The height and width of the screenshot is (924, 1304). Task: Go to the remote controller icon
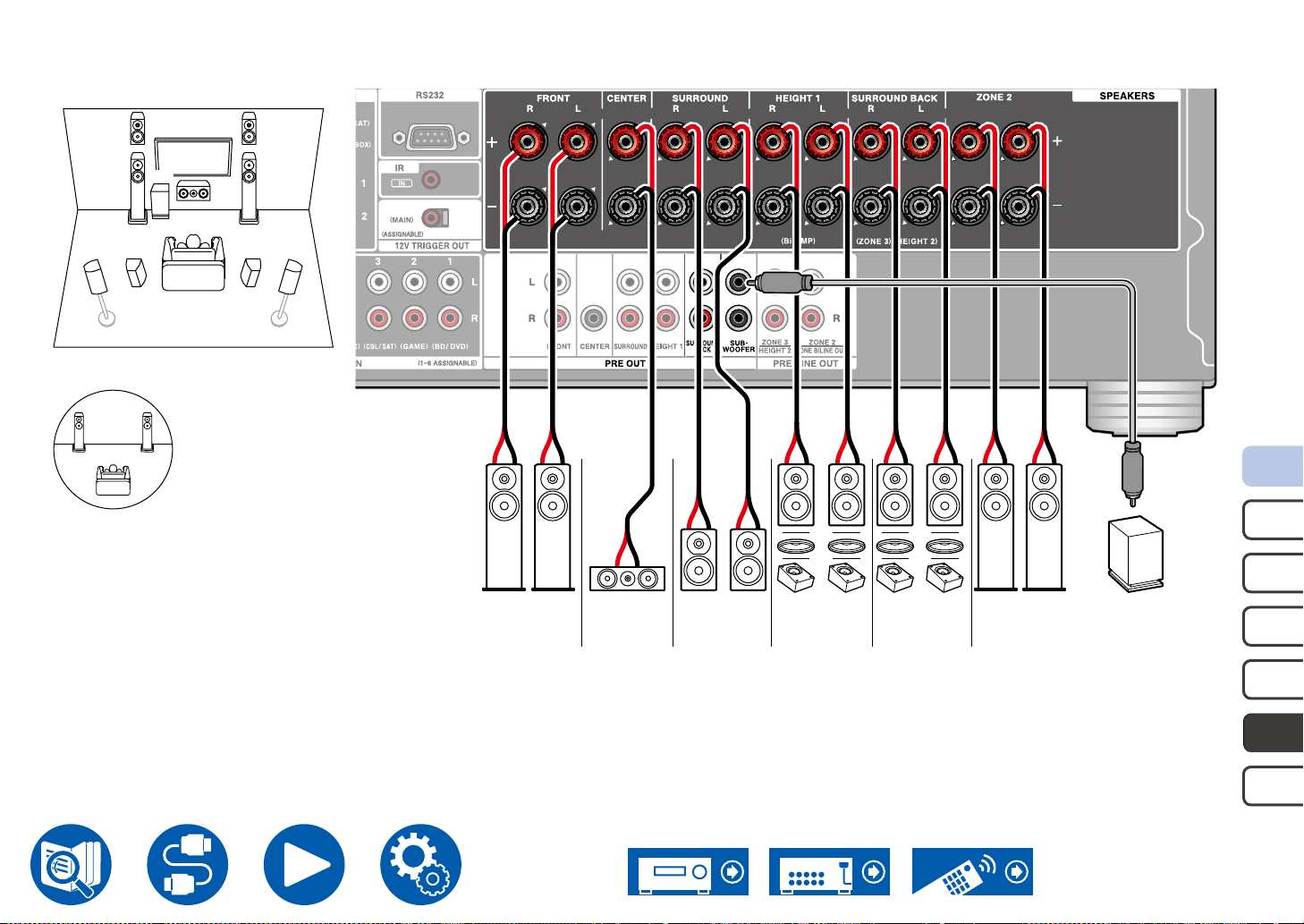click(x=972, y=871)
